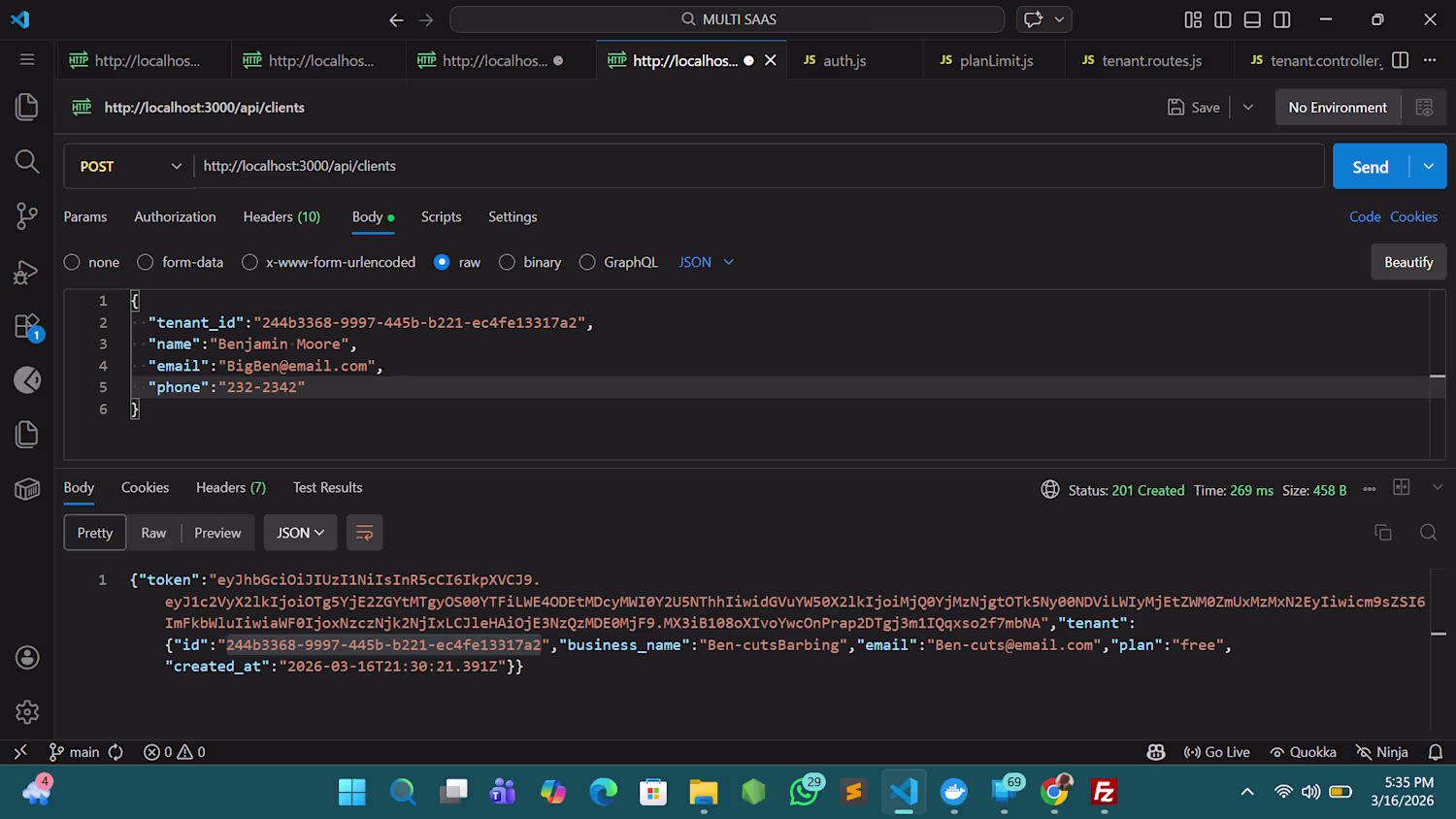Click the Beautify button
1456x819 pixels.
(1408, 262)
